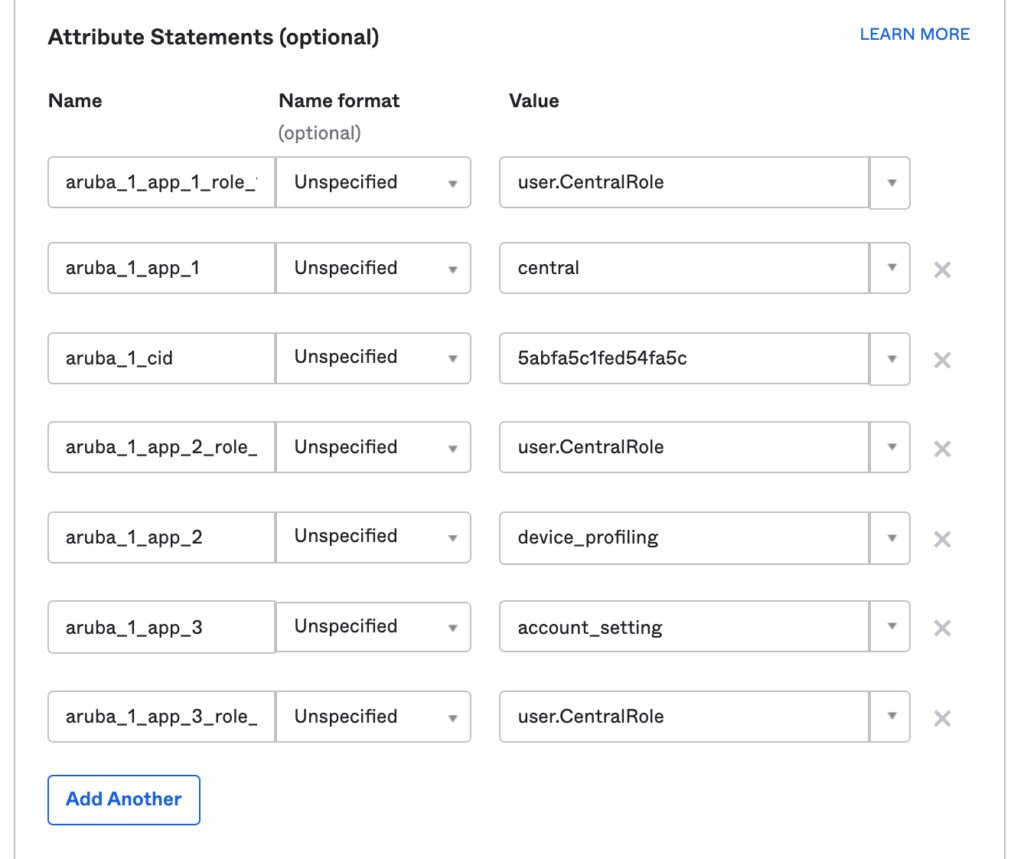Image resolution: width=1024 pixels, height=859 pixels.
Task: Expand the 5abfa5c1fed54fa5c value dropdown
Action: [889, 359]
